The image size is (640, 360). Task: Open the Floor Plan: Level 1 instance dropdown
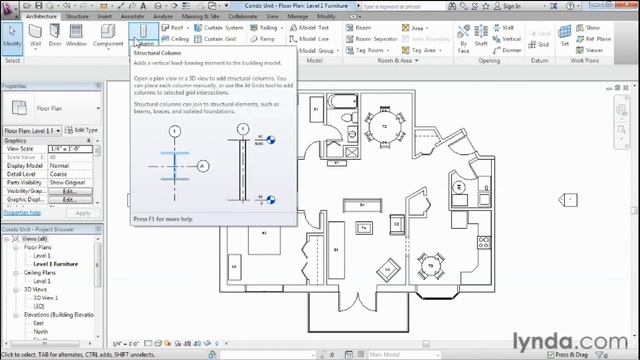[x=58, y=131]
